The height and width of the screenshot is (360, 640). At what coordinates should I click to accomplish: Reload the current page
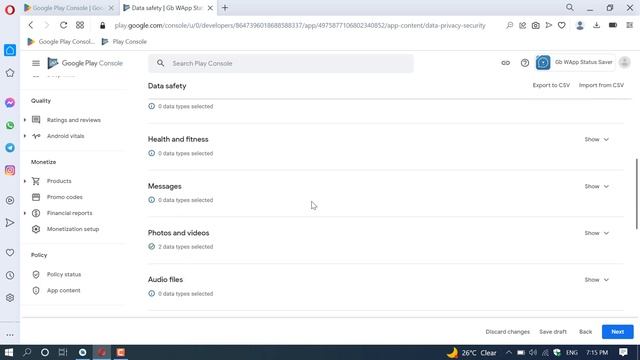pyautogui.click(x=63, y=25)
